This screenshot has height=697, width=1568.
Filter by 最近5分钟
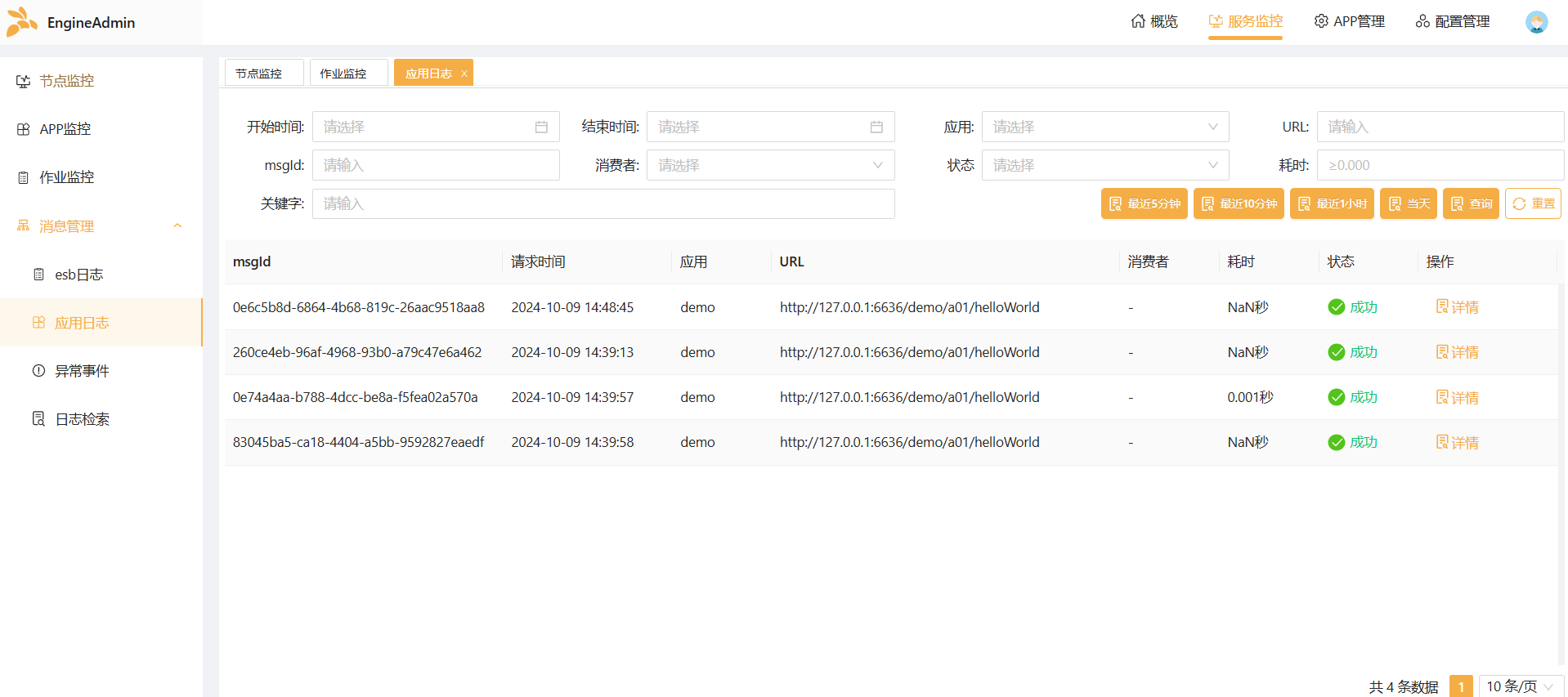click(x=1145, y=203)
